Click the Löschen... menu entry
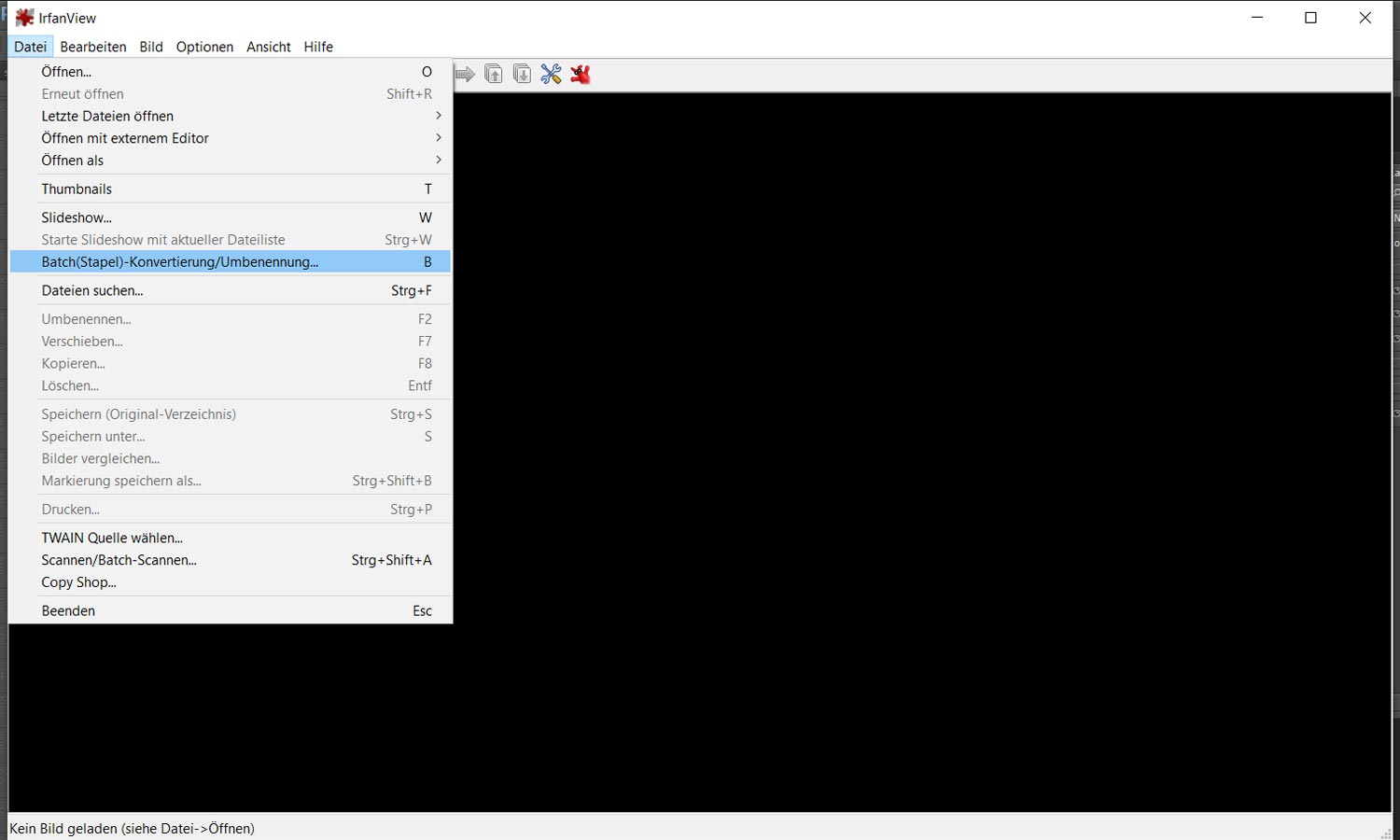The height and width of the screenshot is (840, 1400). click(230, 385)
